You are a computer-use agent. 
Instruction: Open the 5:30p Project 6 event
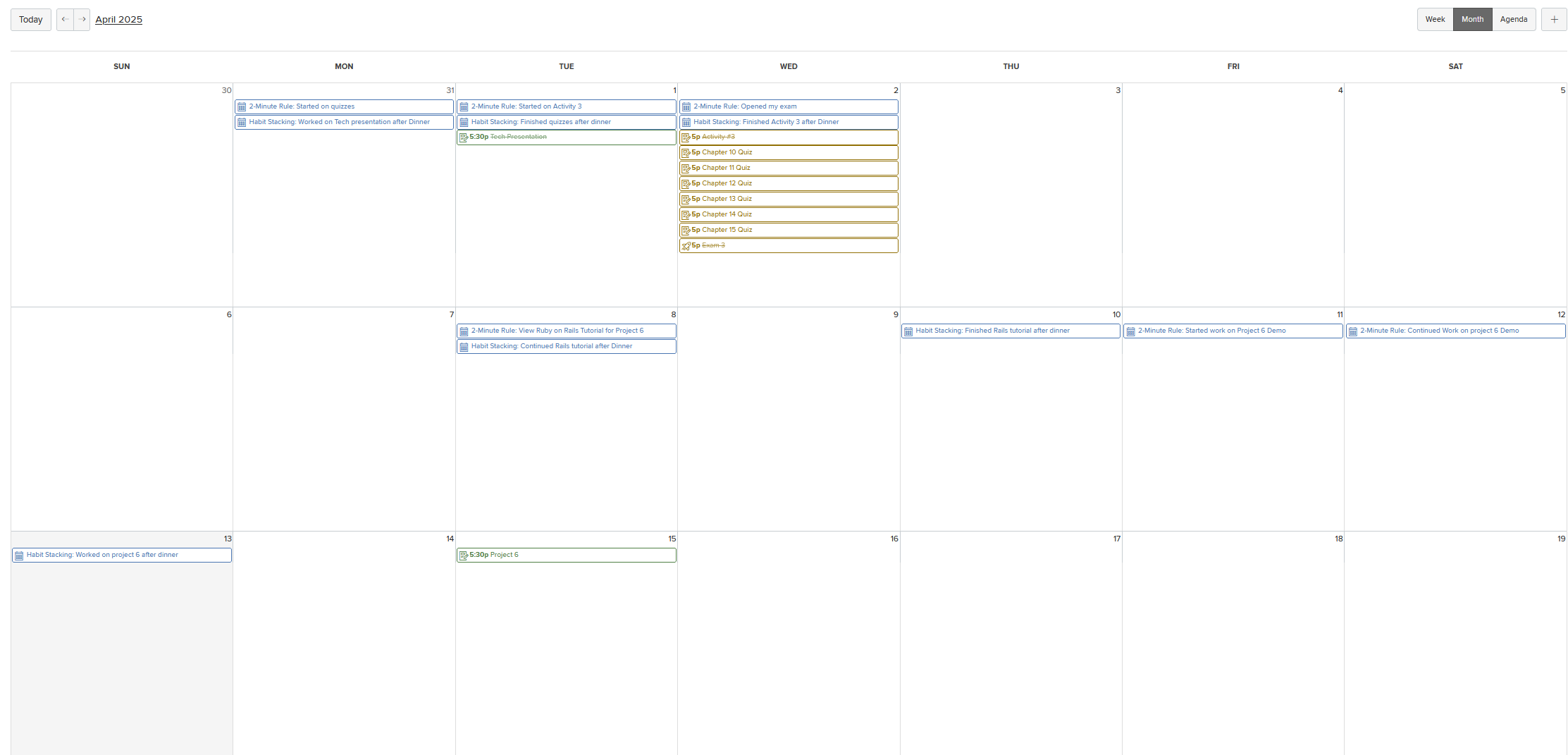pos(566,555)
